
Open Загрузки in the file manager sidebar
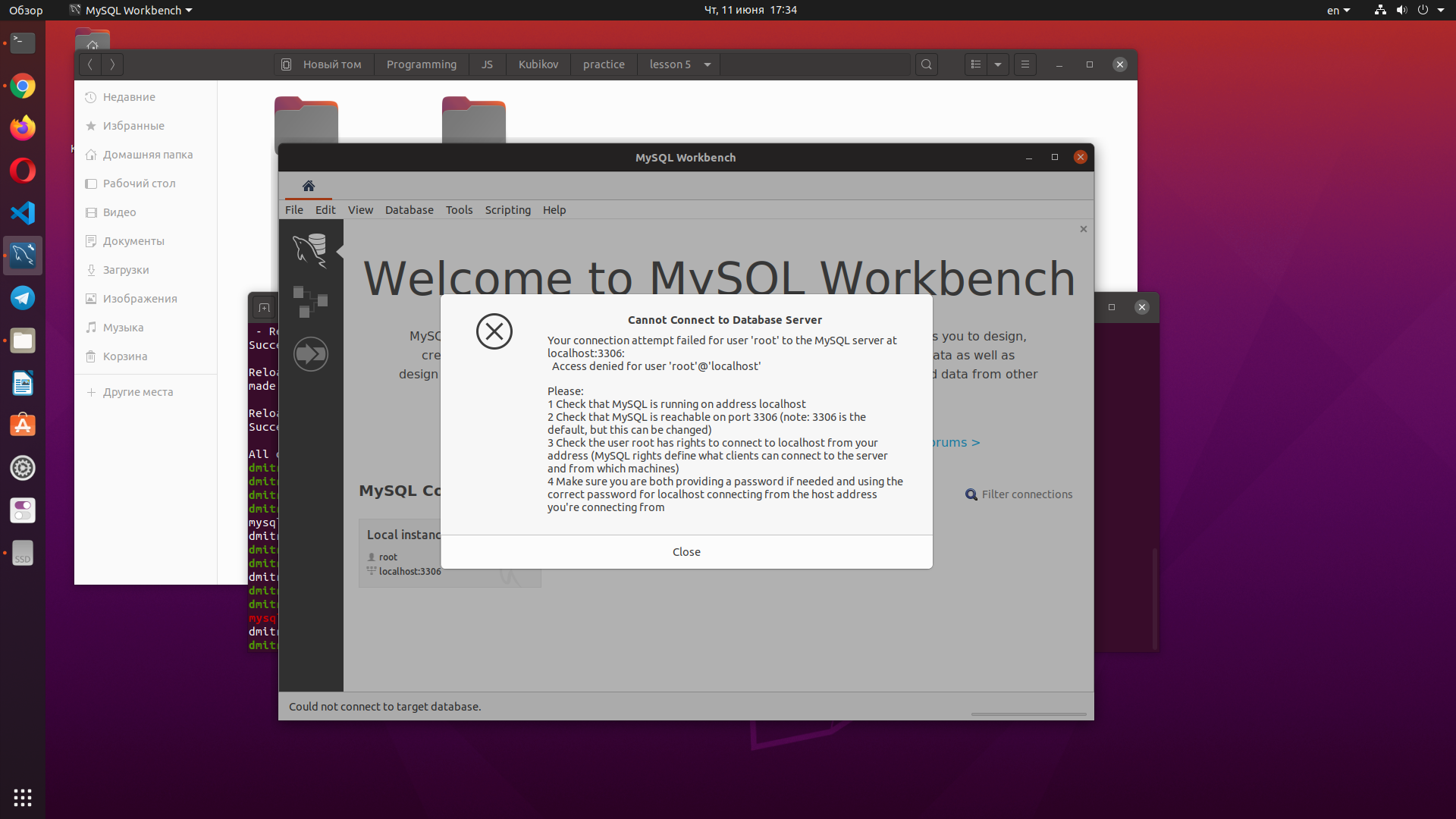146,270
